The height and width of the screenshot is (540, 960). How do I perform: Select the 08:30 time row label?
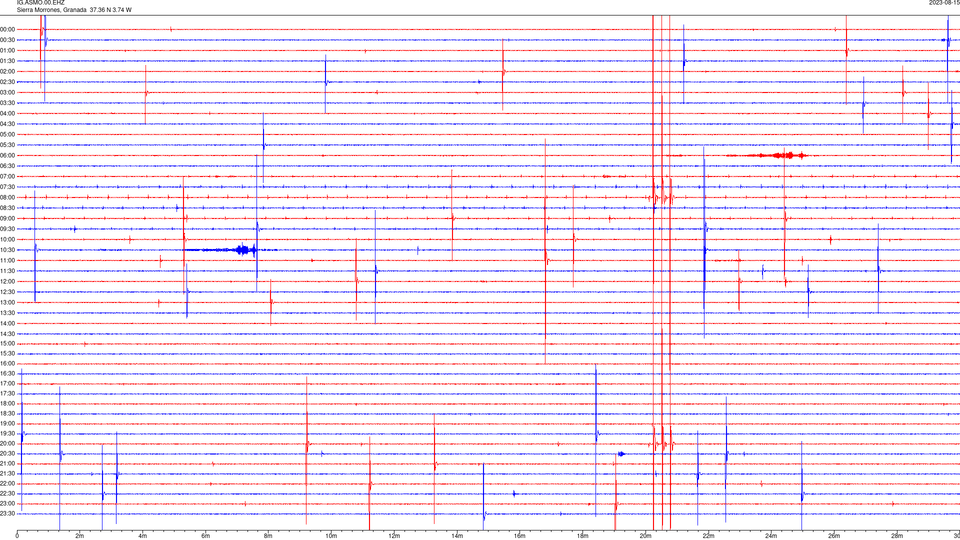(7, 208)
